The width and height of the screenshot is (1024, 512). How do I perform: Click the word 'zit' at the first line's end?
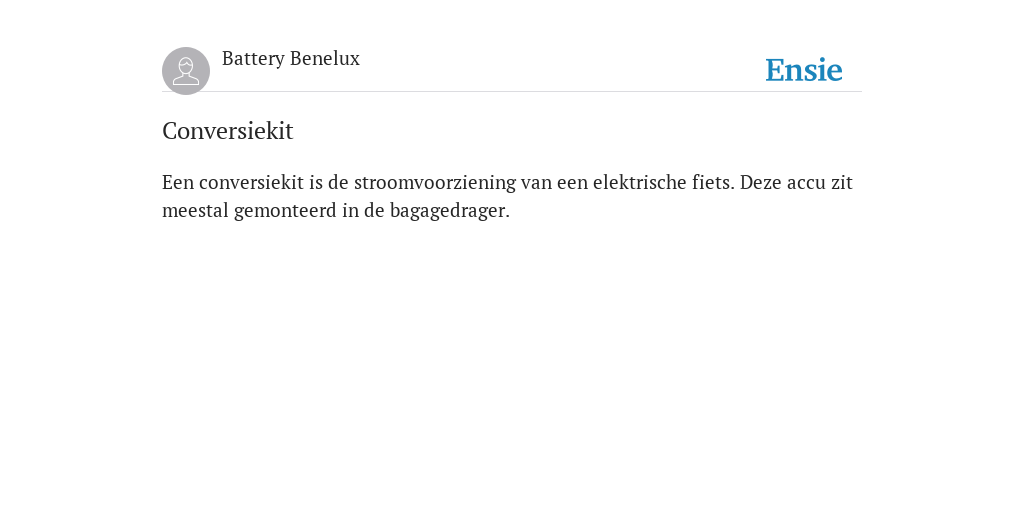[x=842, y=182]
